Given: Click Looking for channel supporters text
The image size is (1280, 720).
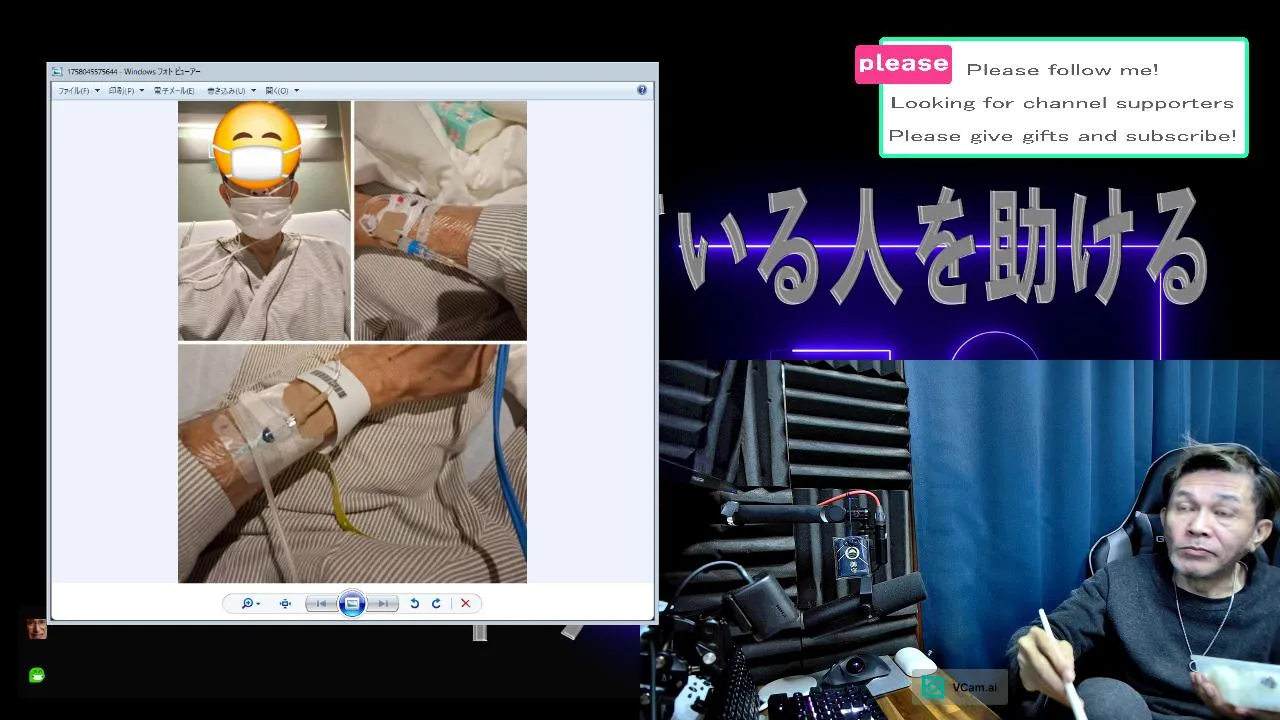Looking at the screenshot, I should pos(1062,103).
